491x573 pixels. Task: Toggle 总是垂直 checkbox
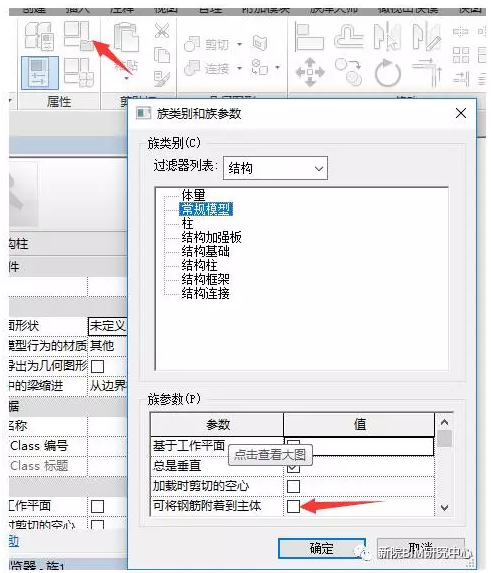click(293, 467)
